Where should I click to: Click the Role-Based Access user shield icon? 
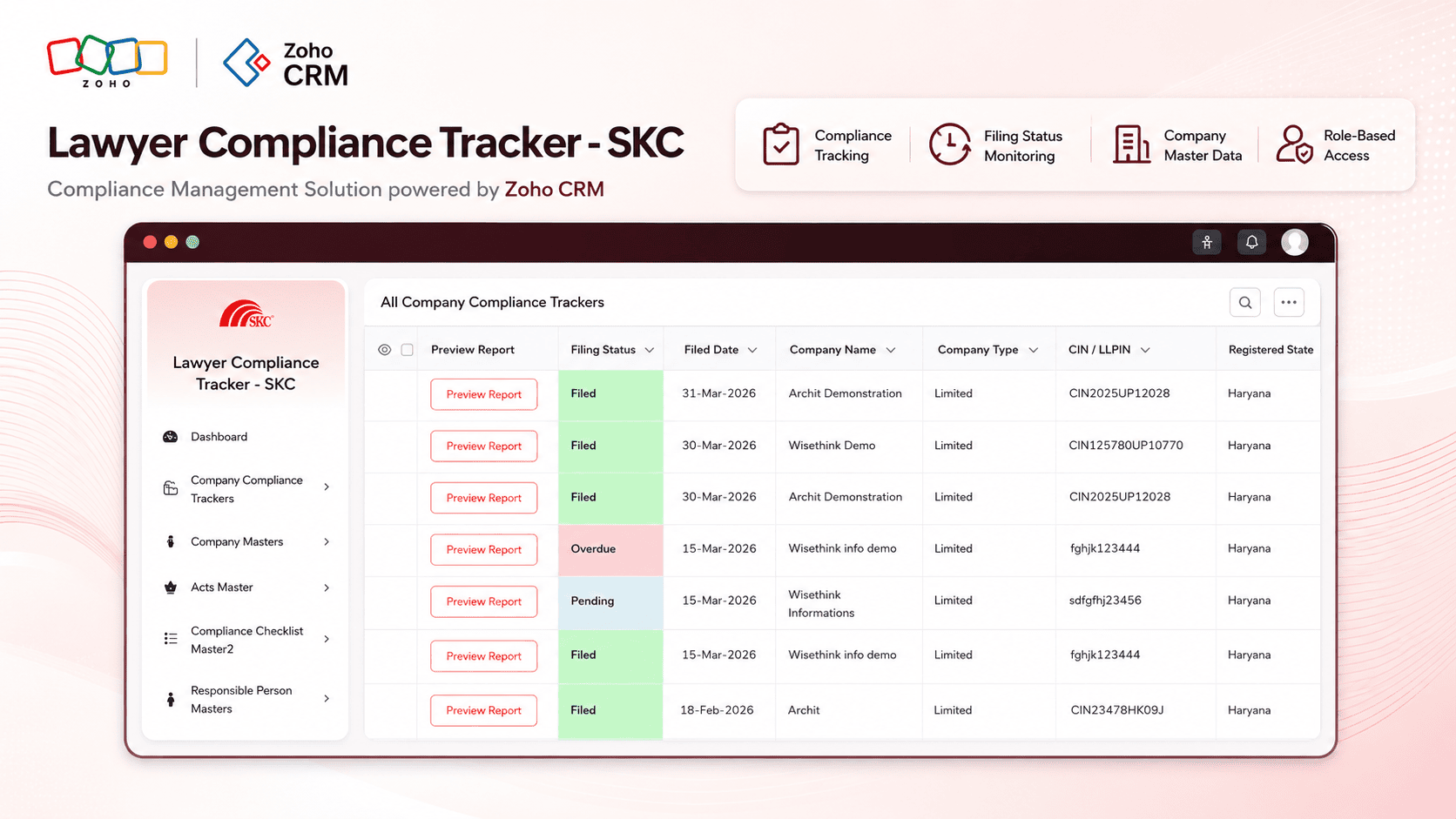click(x=1294, y=144)
